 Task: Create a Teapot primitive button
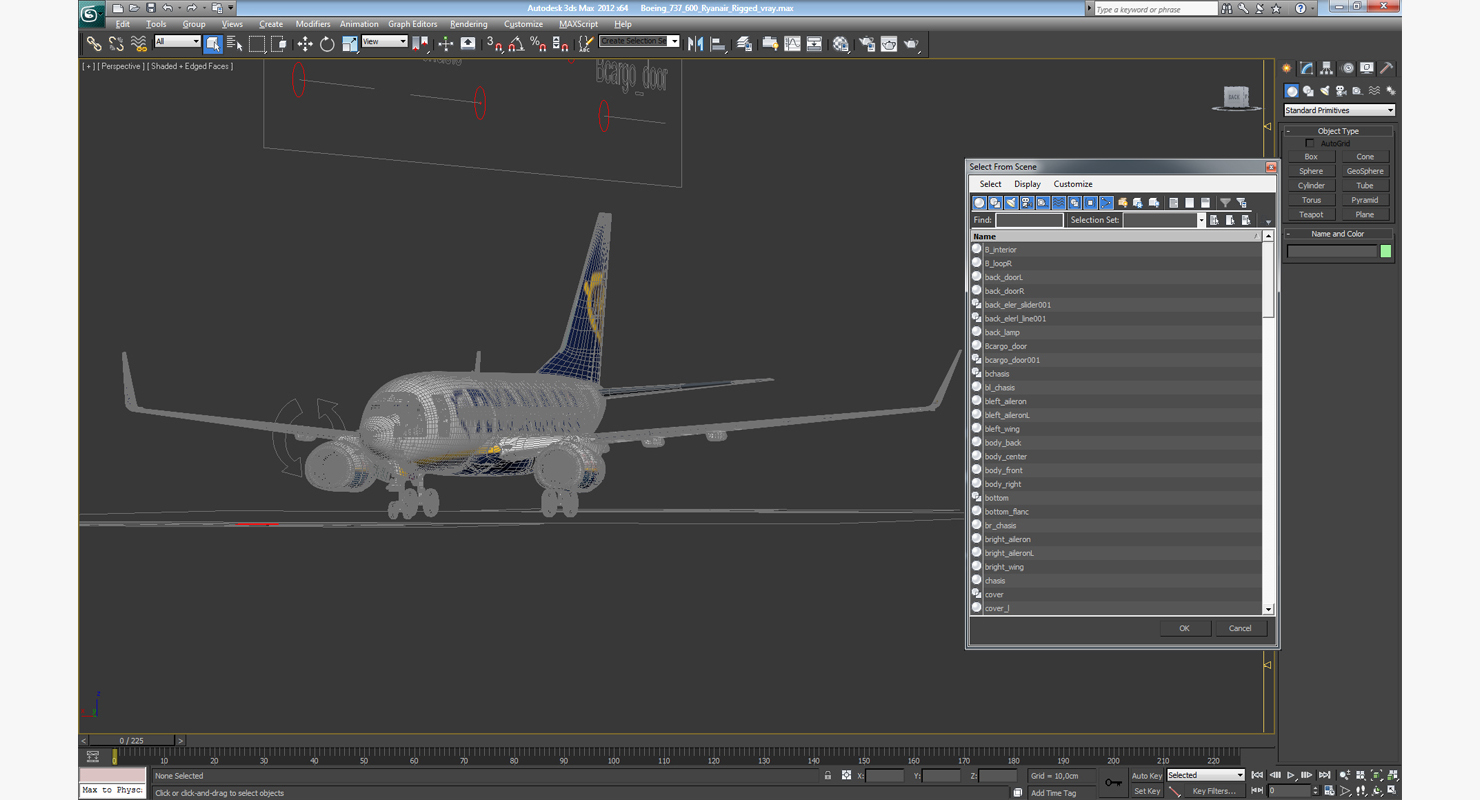pyautogui.click(x=1311, y=215)
